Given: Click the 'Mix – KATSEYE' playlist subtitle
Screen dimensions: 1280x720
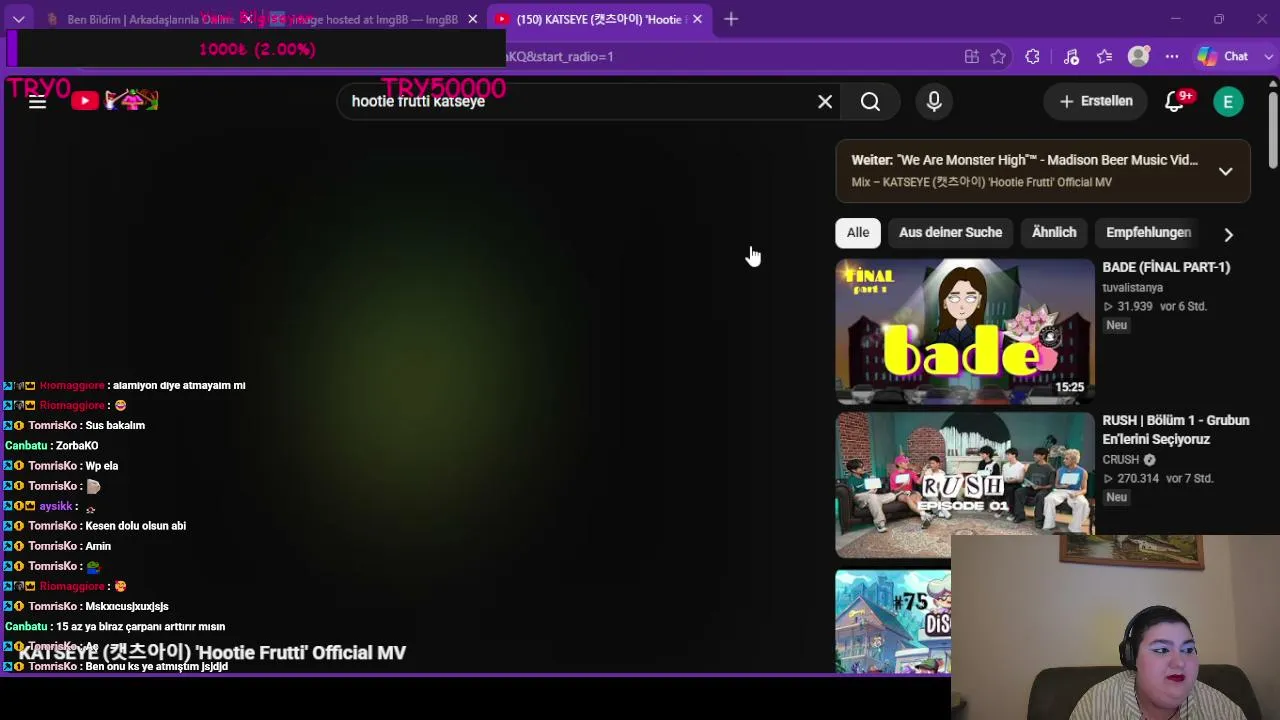Looking at the screenshot, I should [x=981, y=182].
